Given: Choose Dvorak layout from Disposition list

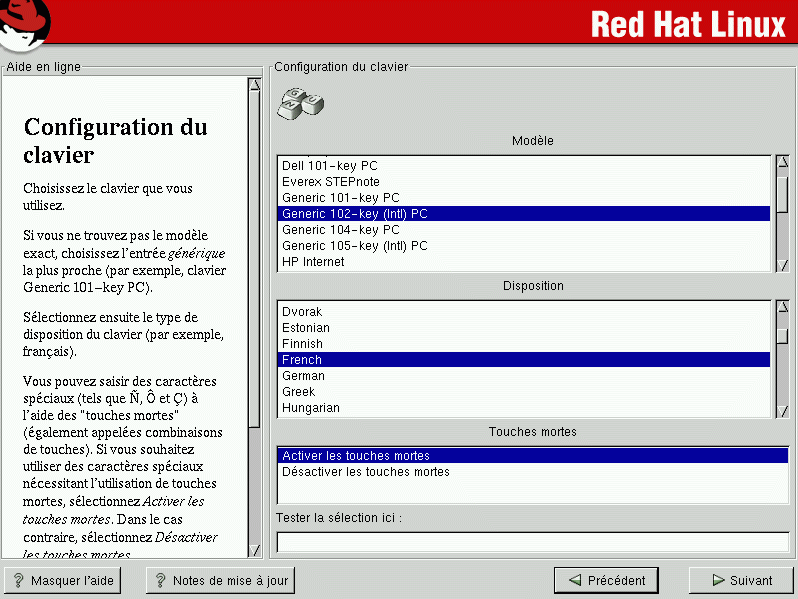Looking at the screenshot, I should 302,312.
